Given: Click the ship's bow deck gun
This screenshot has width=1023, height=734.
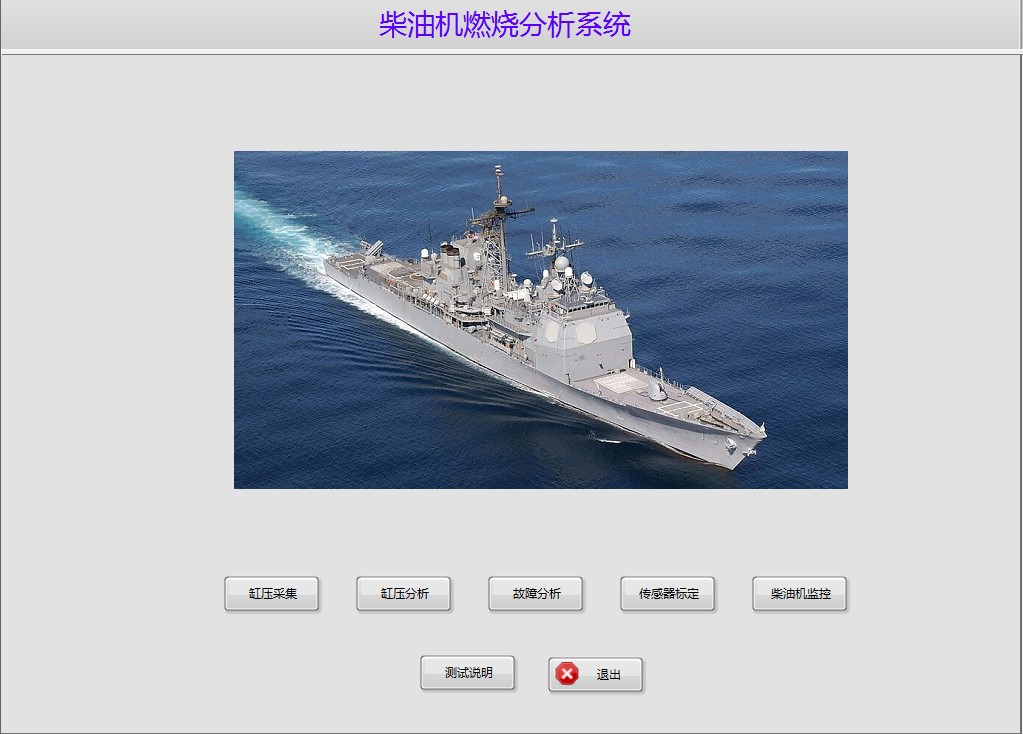Looking at the screenshot, I should pyautogui.click(x=656, y=391).
